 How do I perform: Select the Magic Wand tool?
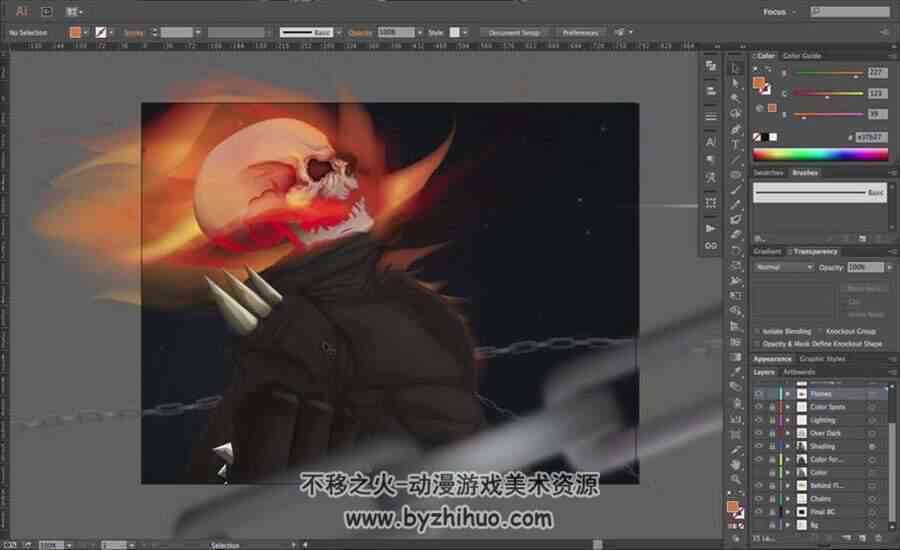click(x=735, y=98)
